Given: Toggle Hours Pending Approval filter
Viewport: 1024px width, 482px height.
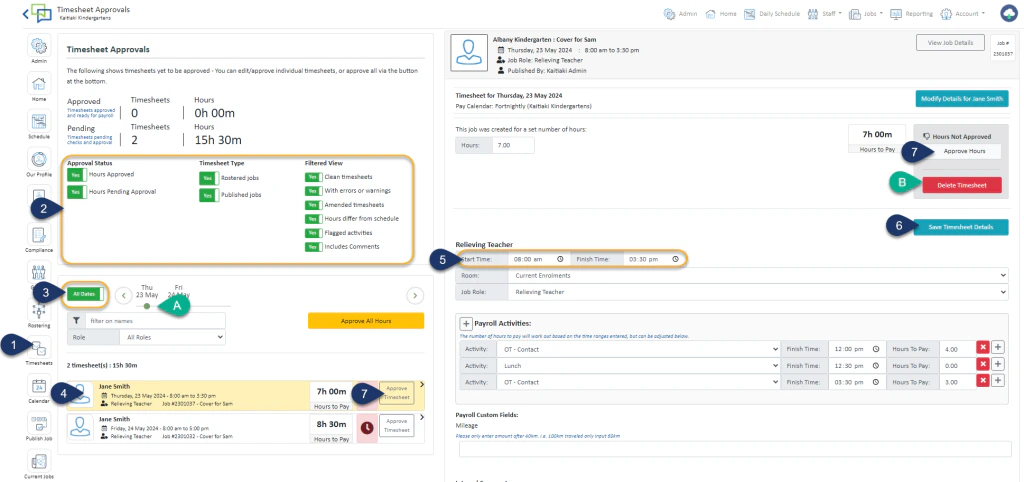Looking at the screenshot, I should (77, 192).
